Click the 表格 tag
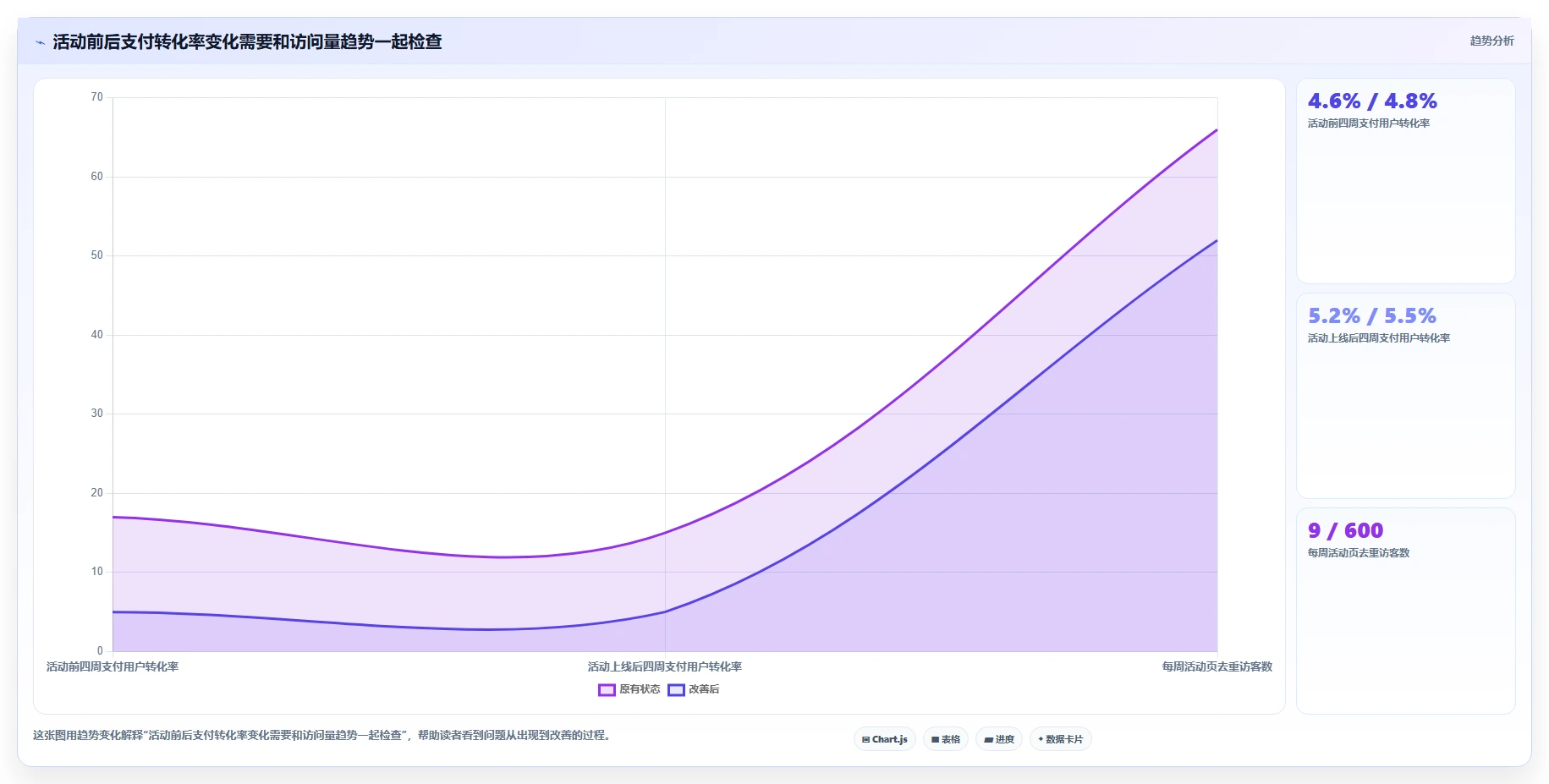The image size is (1549, 784). click(946, 739)
